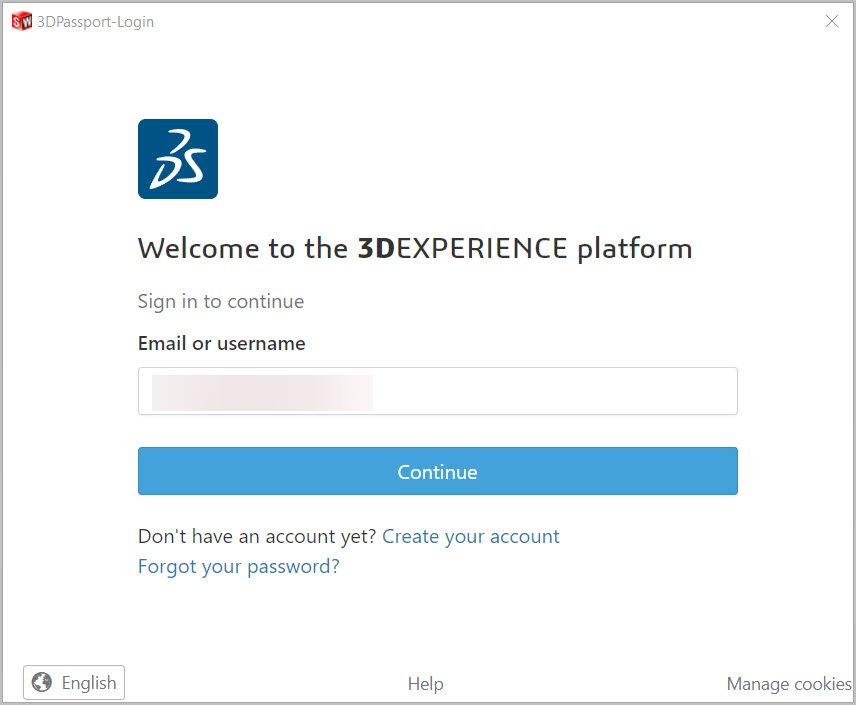Viewport: 856px width, 705px height.
Task: Focus the Email or username field
Action: [x=438, y=391]
